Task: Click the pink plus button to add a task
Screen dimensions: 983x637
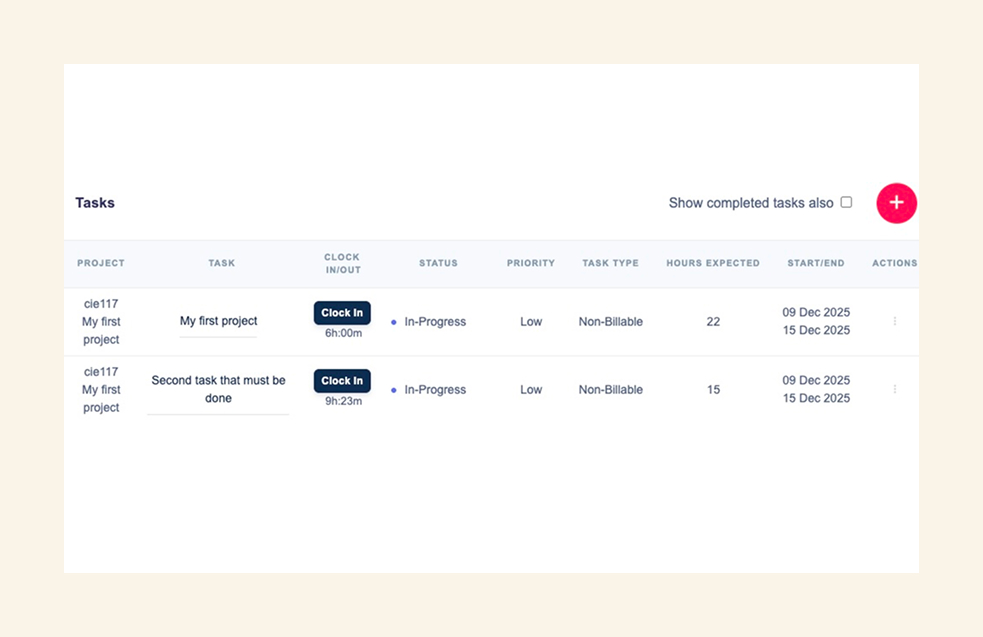Action: click(896, 203)
